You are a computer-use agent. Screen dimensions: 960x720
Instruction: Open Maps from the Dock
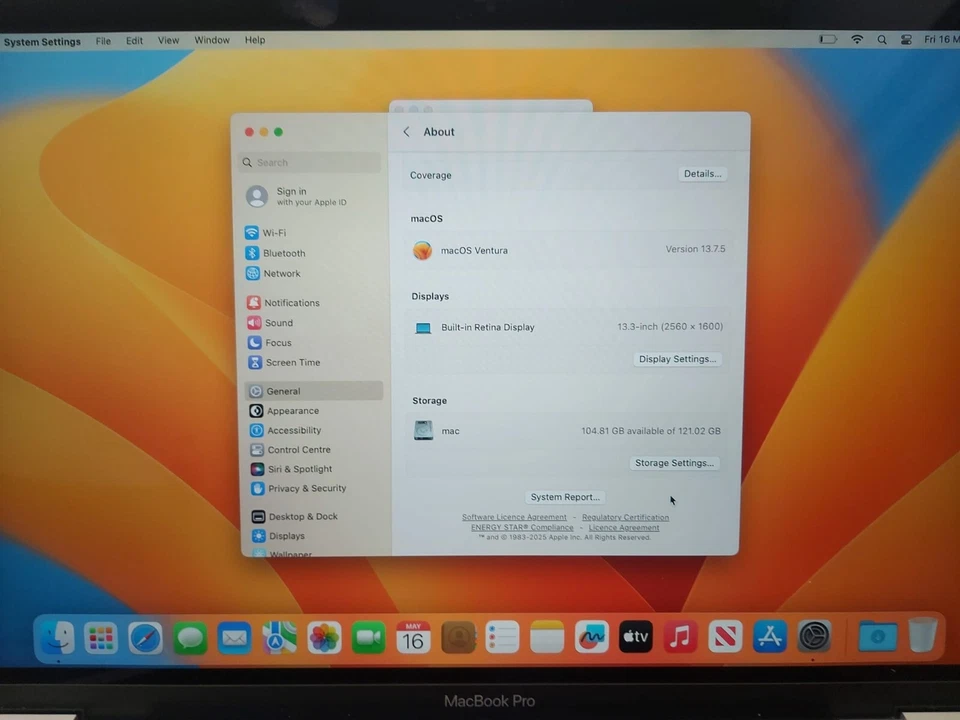[x=279, y=637]
